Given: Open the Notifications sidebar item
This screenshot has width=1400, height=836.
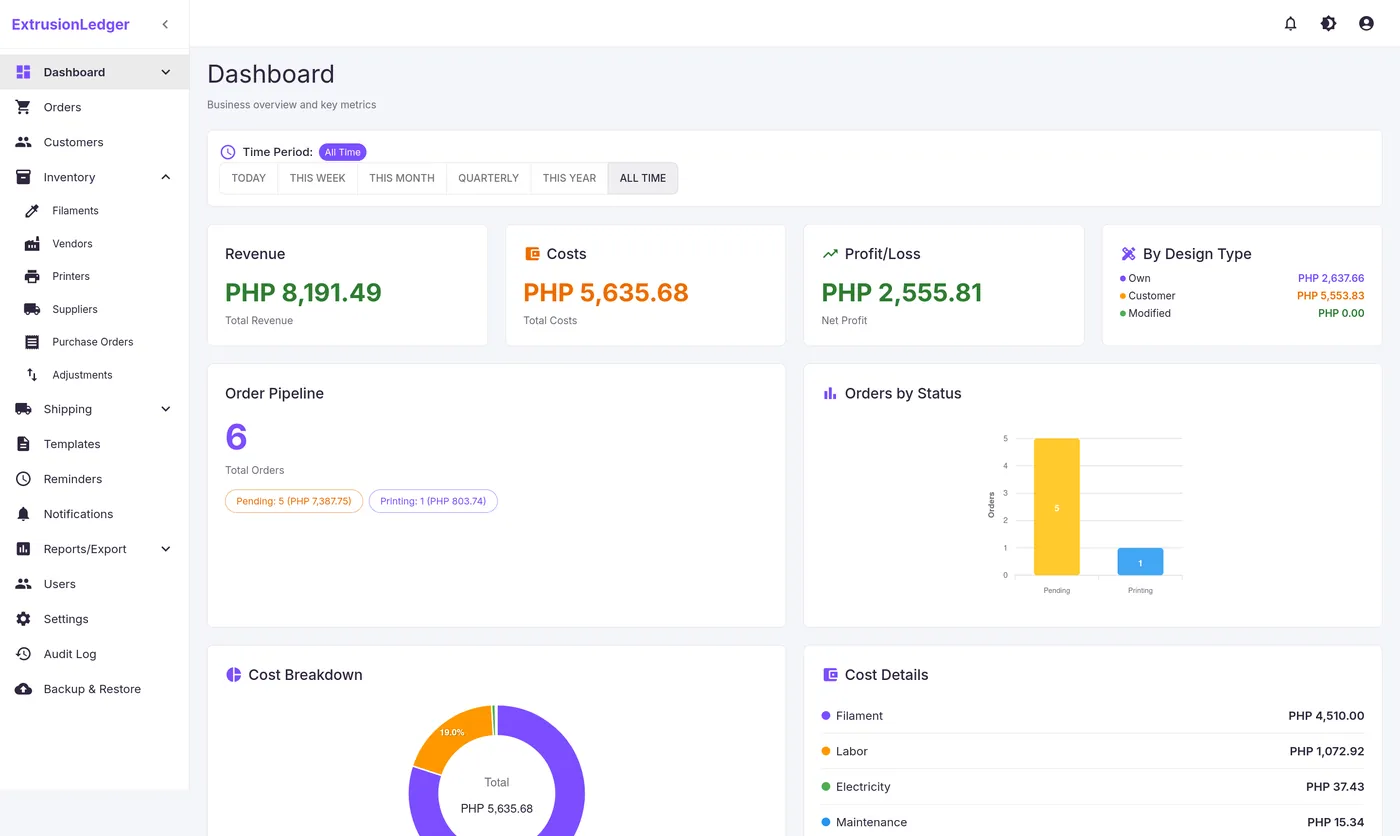Looking at the screenshot, I should [x=94, y=514].
